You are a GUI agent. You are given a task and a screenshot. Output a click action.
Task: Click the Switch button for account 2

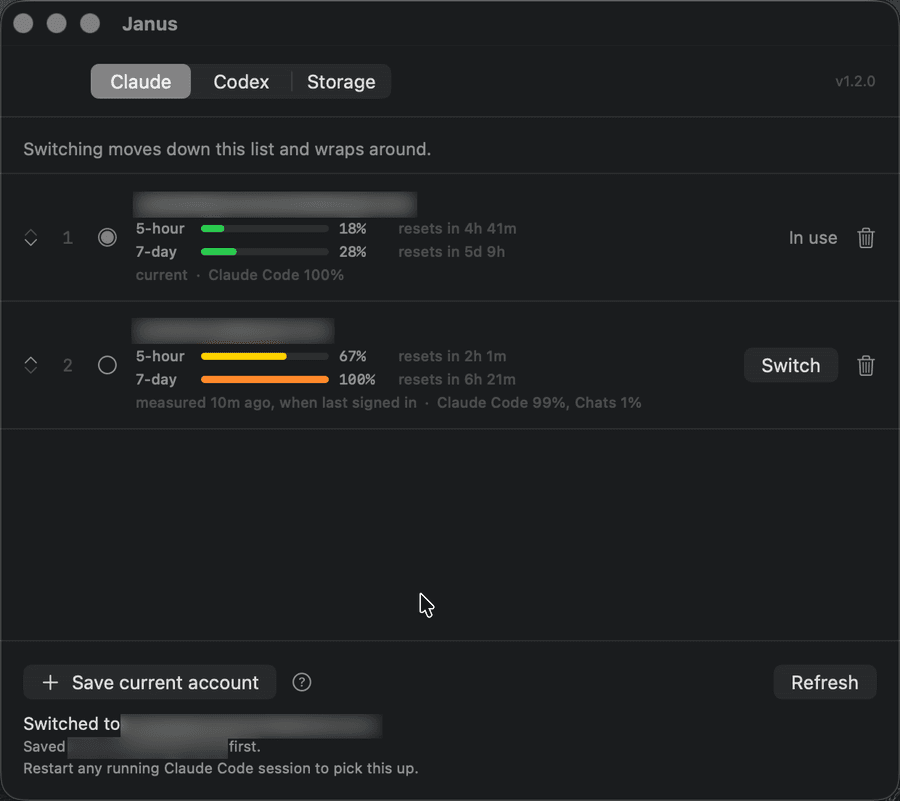pos(790,365)
